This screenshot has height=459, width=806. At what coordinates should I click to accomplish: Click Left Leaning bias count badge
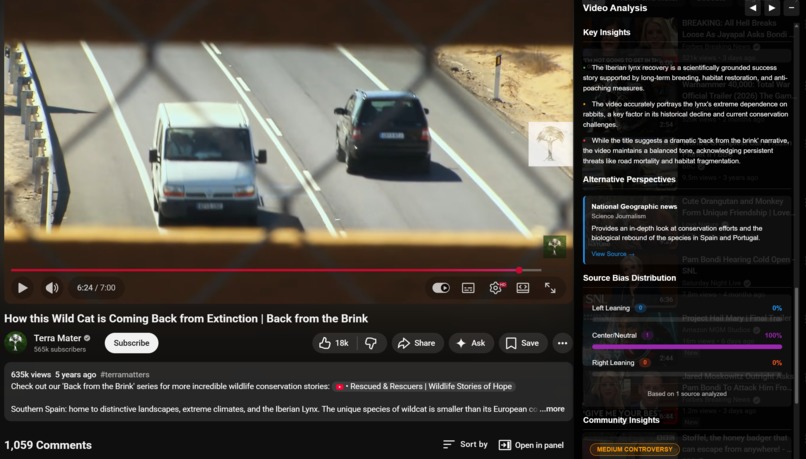pyautogui.click(x=640, y=308)
